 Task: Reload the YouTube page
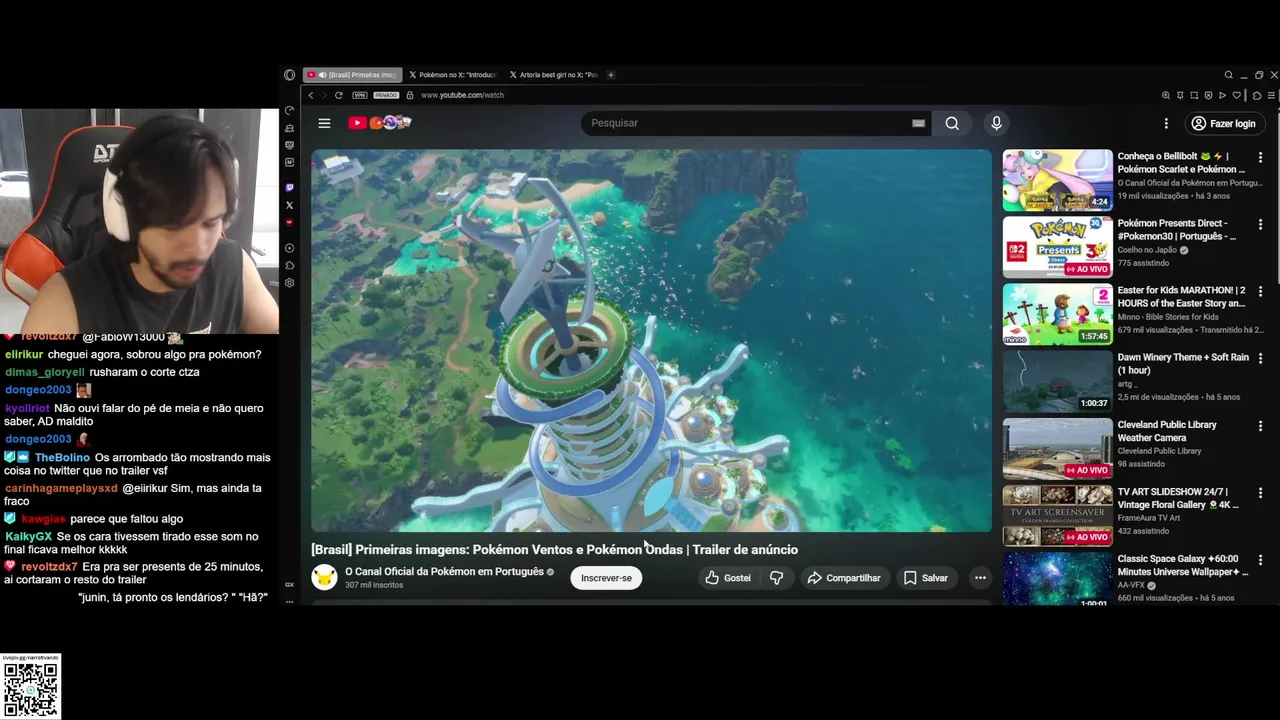tap(339, 95)
